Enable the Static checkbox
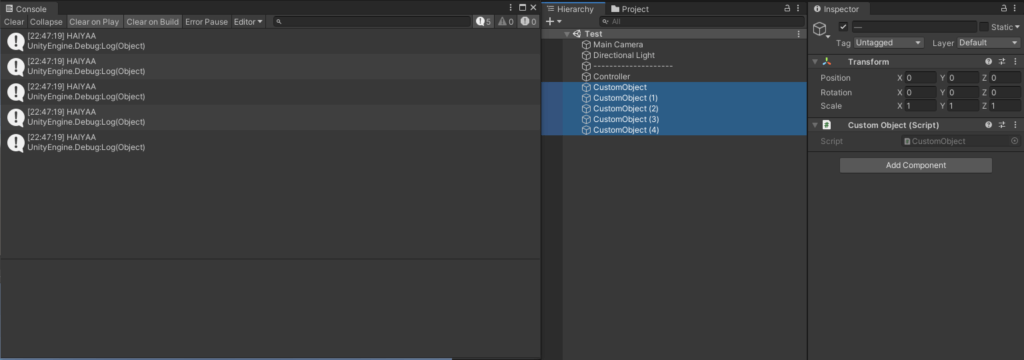The height and width of the screenshot is (360, 1024). (984, 27)
